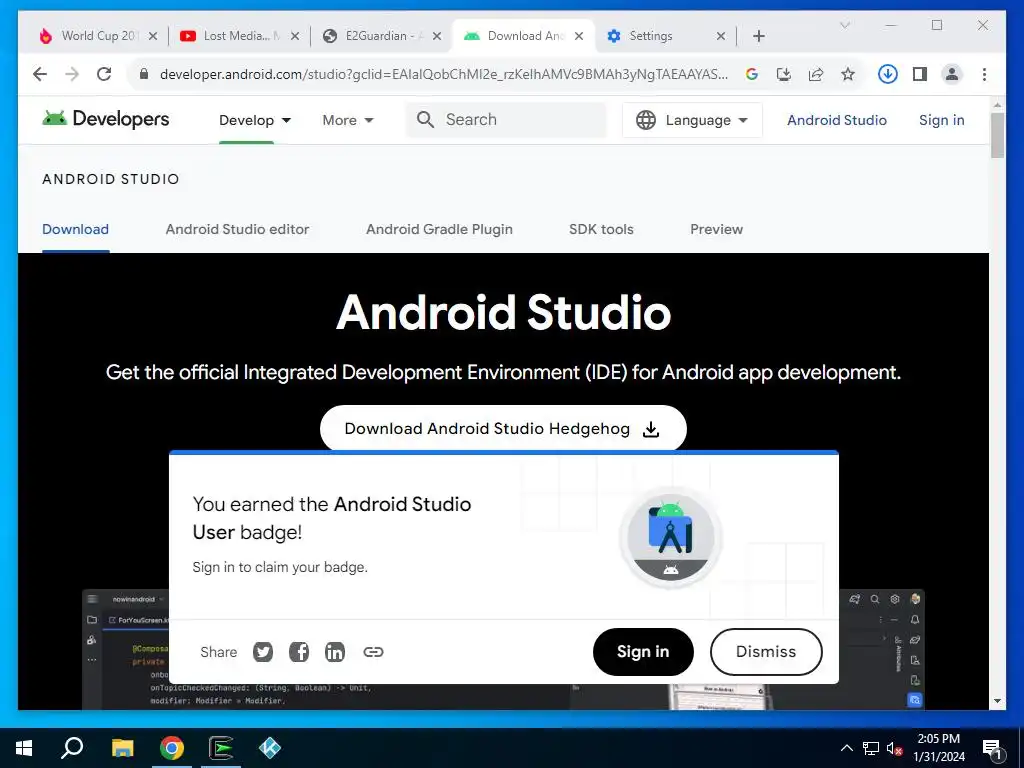The height and width of the screenshot is (768, 1024).
Task: Open the taskbar search icon
Action: pyautogui.click(x=72, y=748)
